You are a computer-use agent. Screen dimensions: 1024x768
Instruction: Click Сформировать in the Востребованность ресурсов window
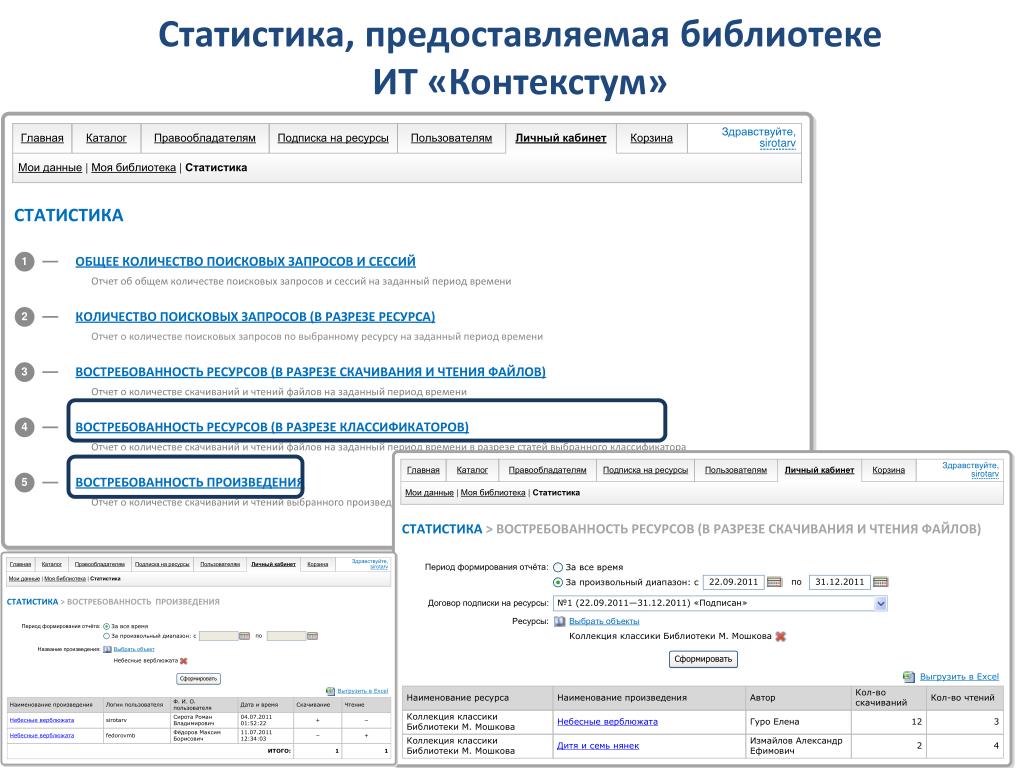point(703,660)
